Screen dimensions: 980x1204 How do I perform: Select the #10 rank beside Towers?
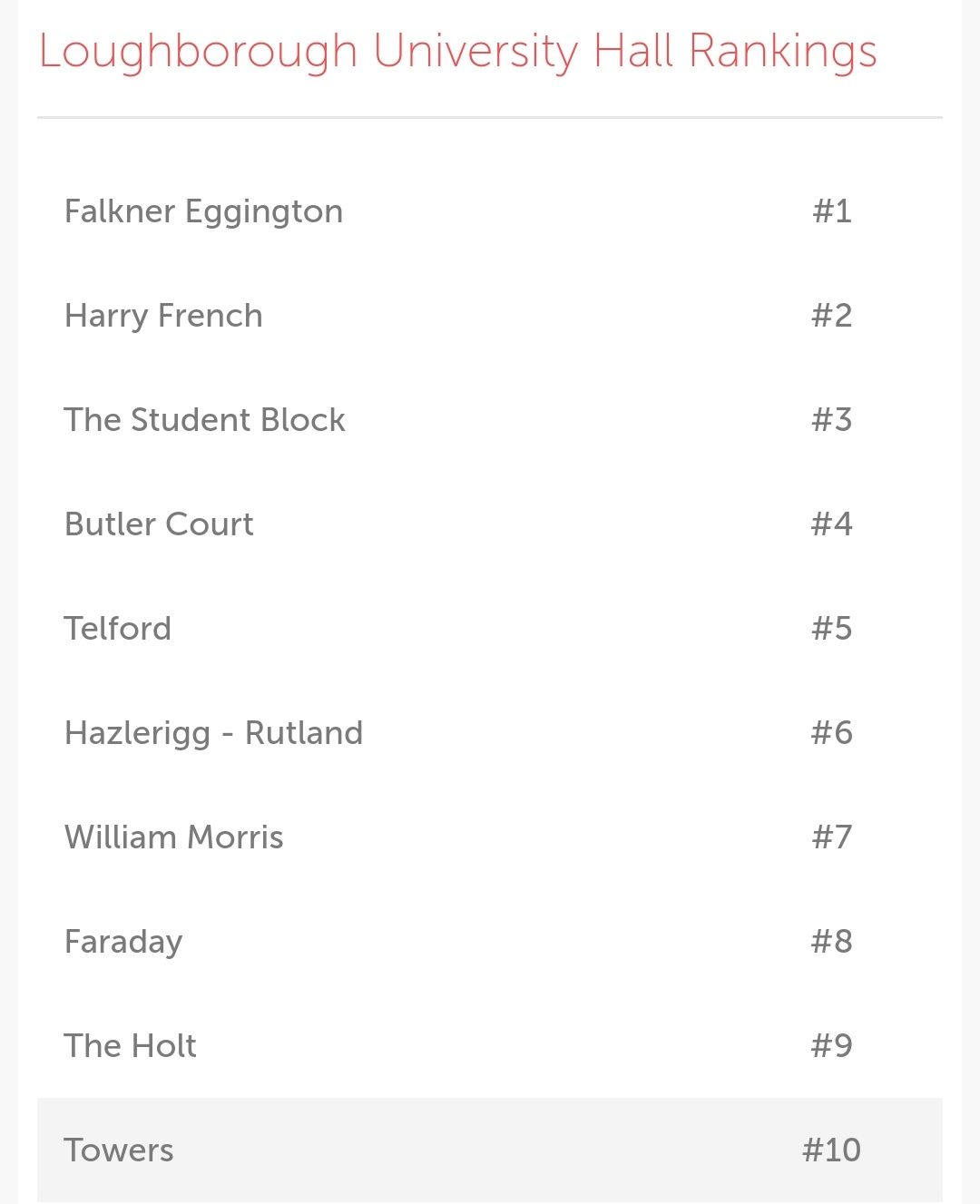point(832,1150)
